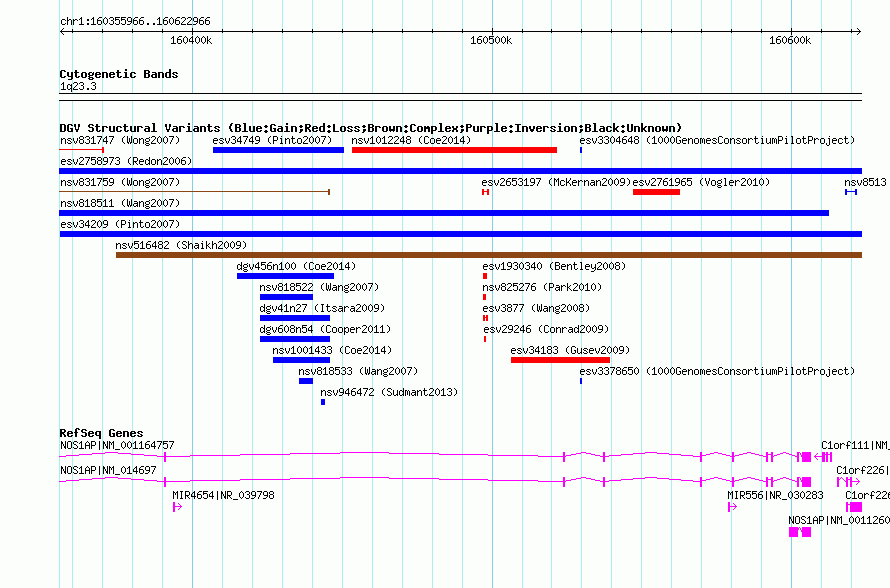
Task: Click the nsv818511 blue gain bar
Action: (444, 213)
